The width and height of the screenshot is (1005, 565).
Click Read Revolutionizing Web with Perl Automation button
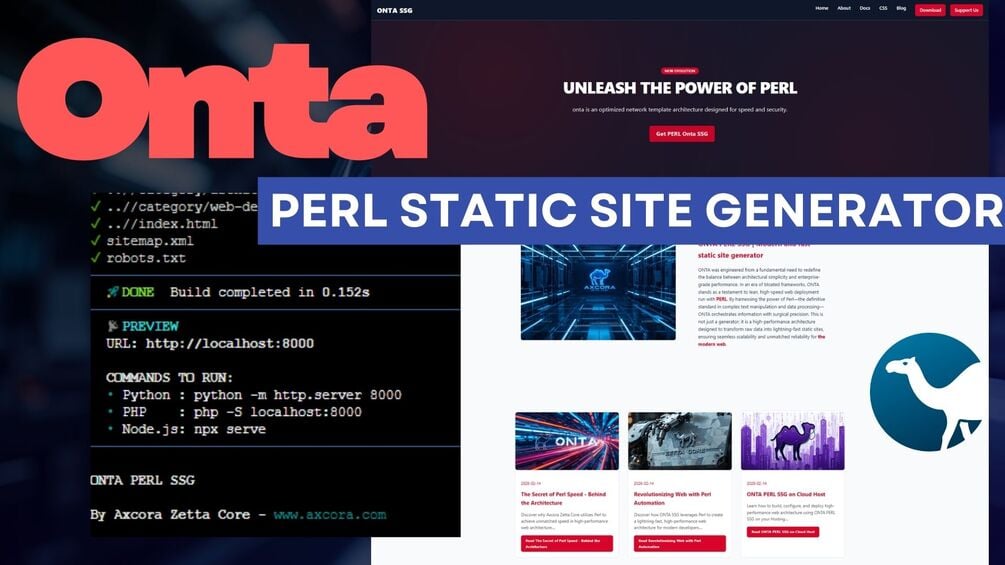679,543
